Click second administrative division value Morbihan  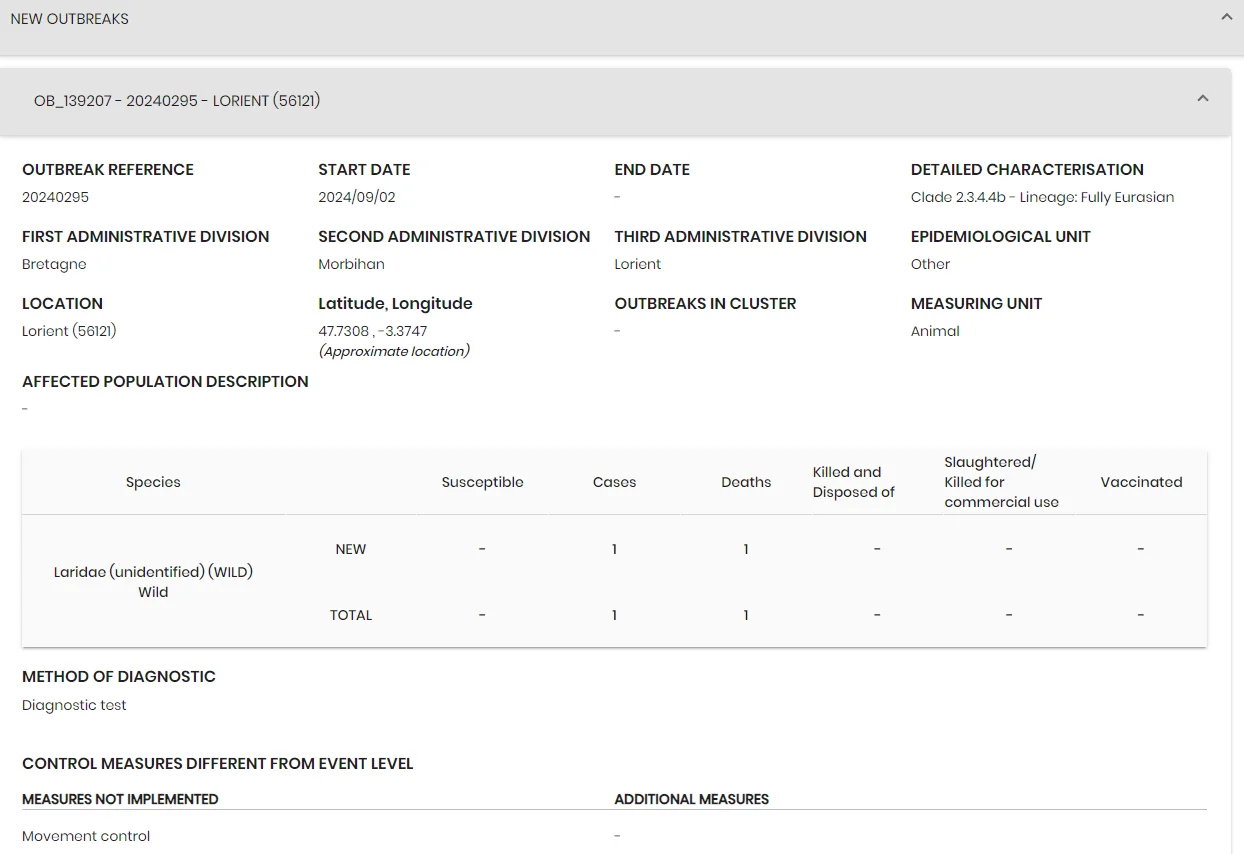(x=351, y=264)
